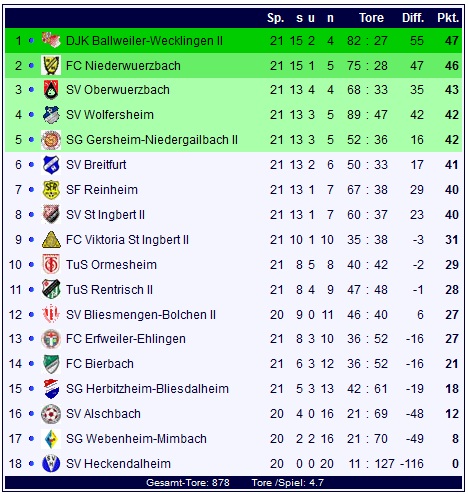Click the SV Heckendalheim blue round crest
This screenshot has height=494, width=468.
click(x=51, y=464)
